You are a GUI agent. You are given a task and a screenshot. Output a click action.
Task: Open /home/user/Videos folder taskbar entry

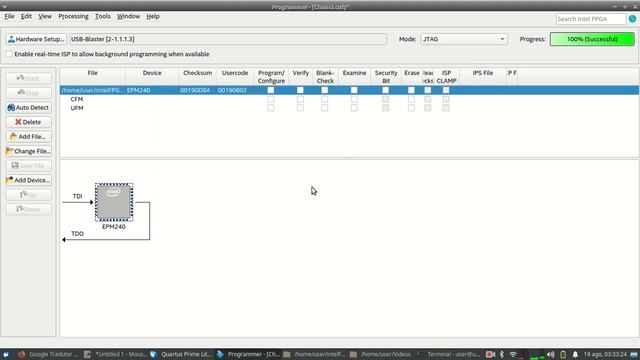click(381, 354)
